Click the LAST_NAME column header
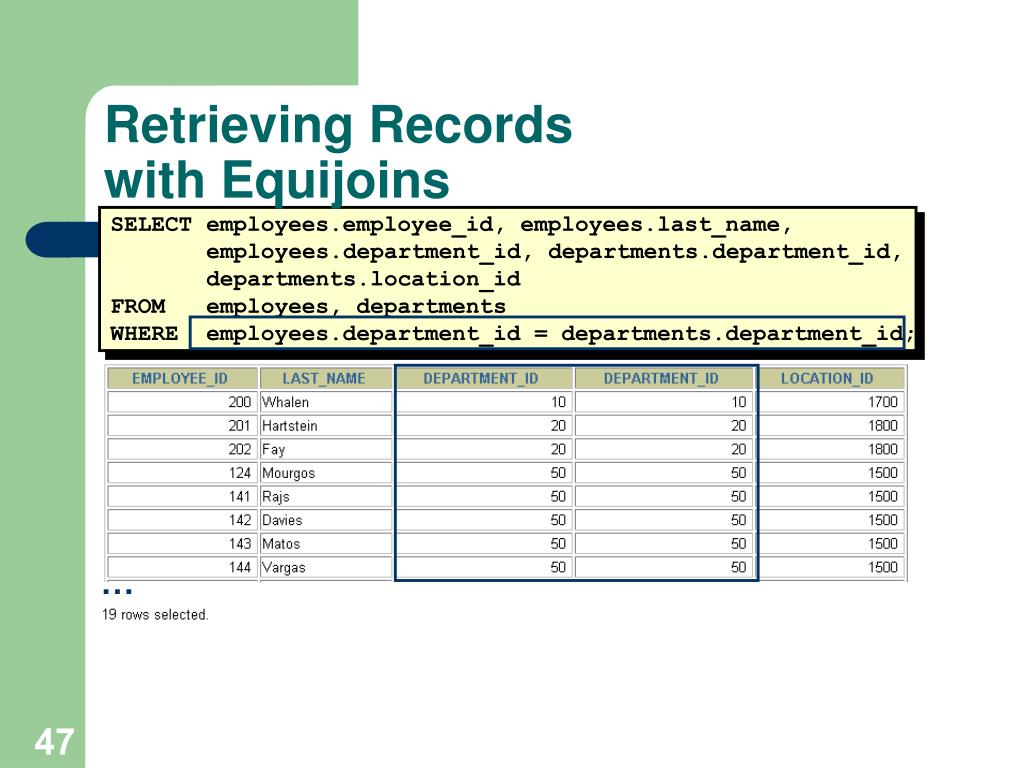The height and width of the screenshot is (768, 1024). pos(325,378)
